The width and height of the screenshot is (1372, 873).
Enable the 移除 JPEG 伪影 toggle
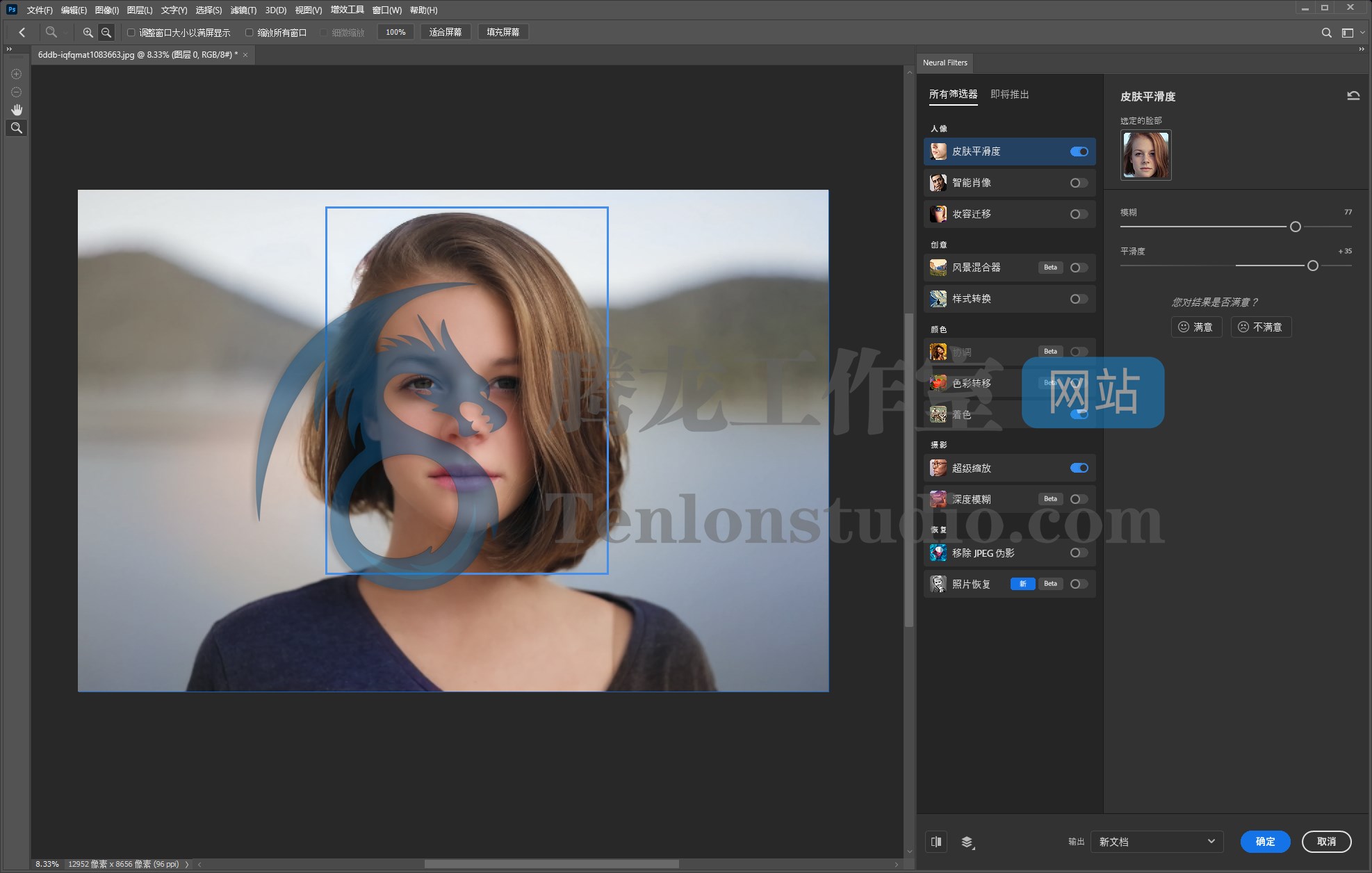1079,553
